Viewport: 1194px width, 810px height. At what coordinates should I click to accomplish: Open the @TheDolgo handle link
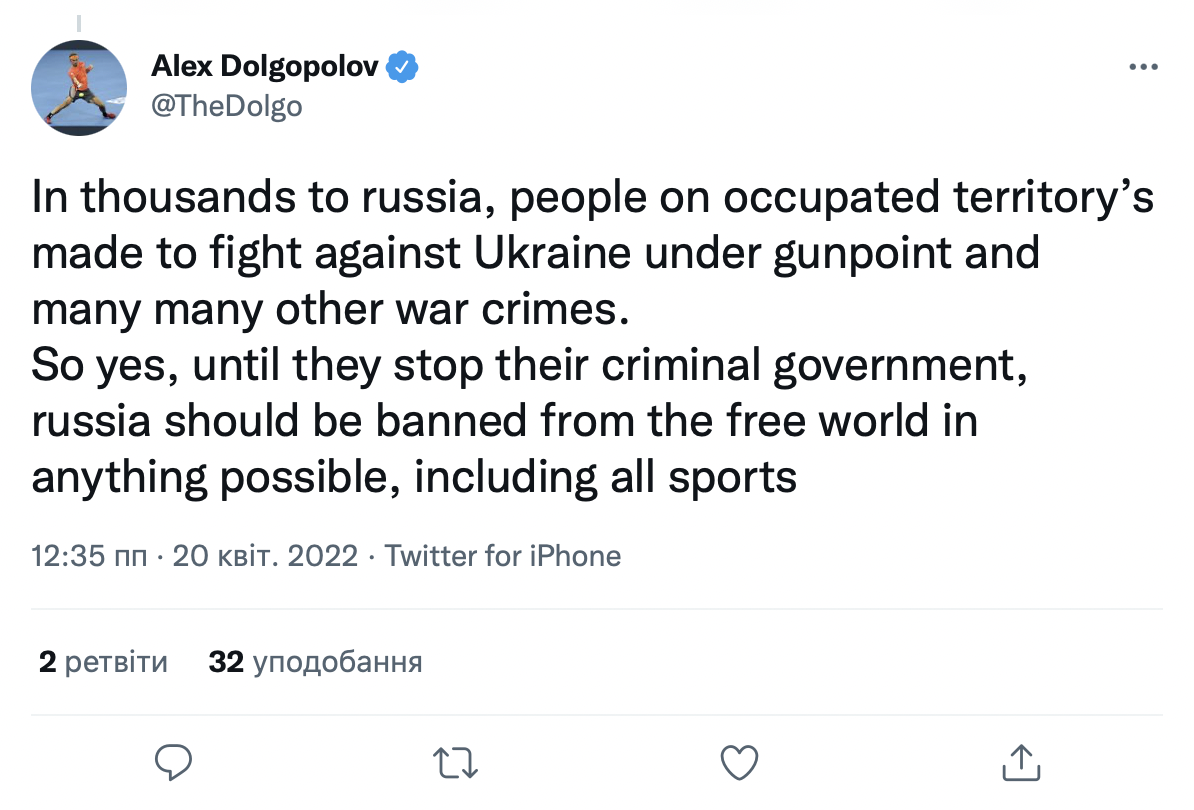tap(226, 105)
